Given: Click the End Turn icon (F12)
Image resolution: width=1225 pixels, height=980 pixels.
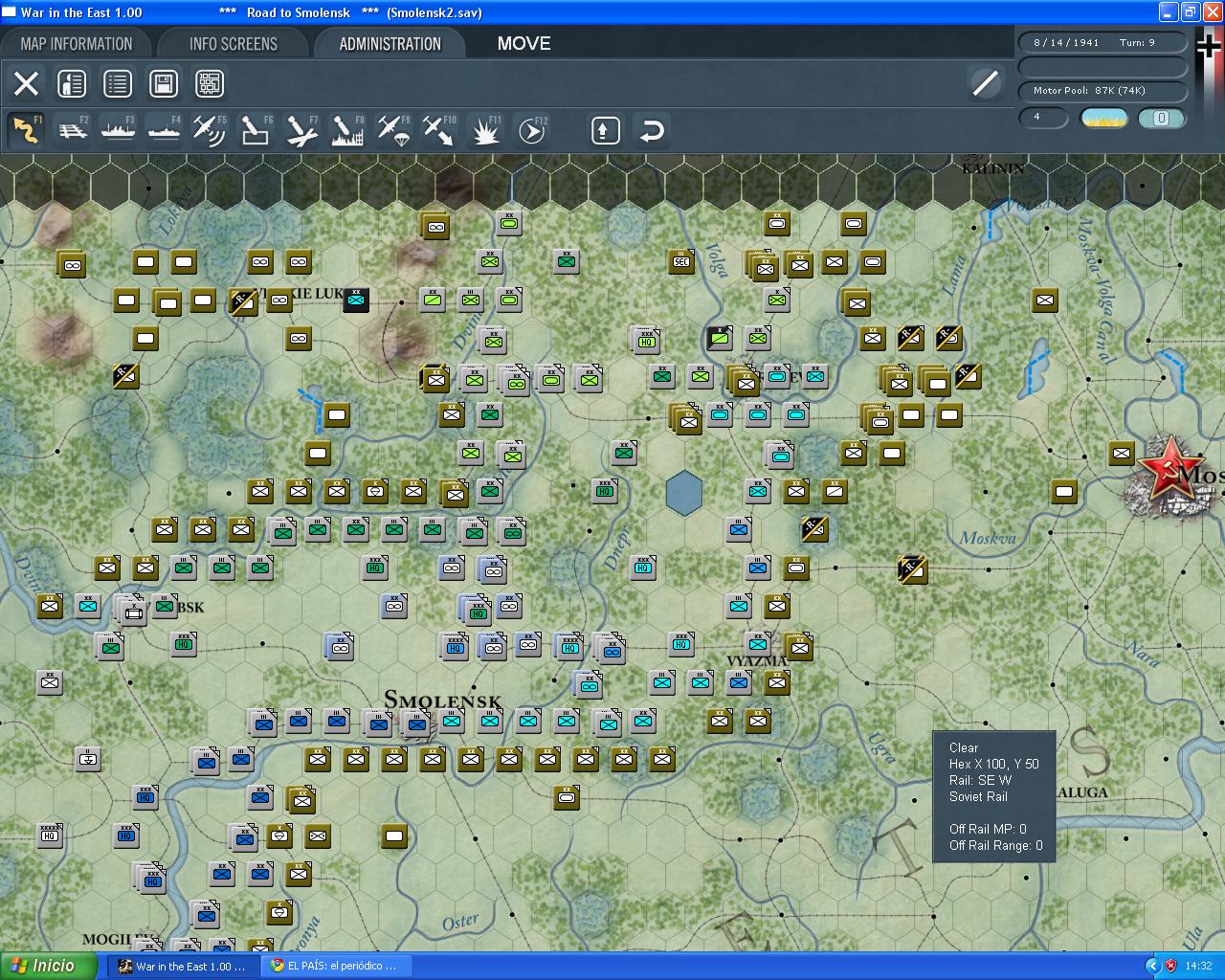Looking at the screenshot, I should click(x=531, y=130).
